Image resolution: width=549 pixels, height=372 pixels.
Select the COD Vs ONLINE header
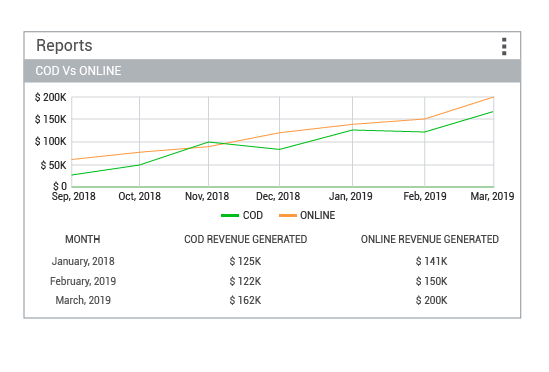pos(272,71)
